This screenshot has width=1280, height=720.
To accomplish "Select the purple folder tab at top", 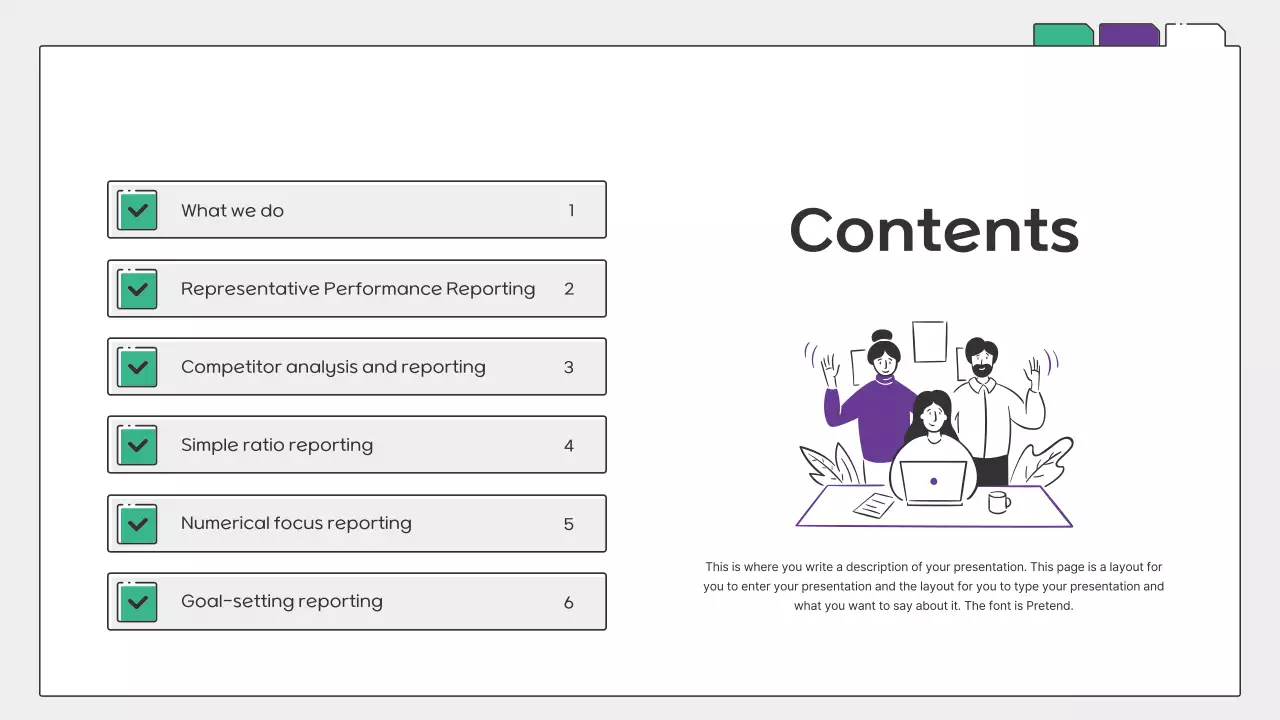I will tap(1128, 33).
